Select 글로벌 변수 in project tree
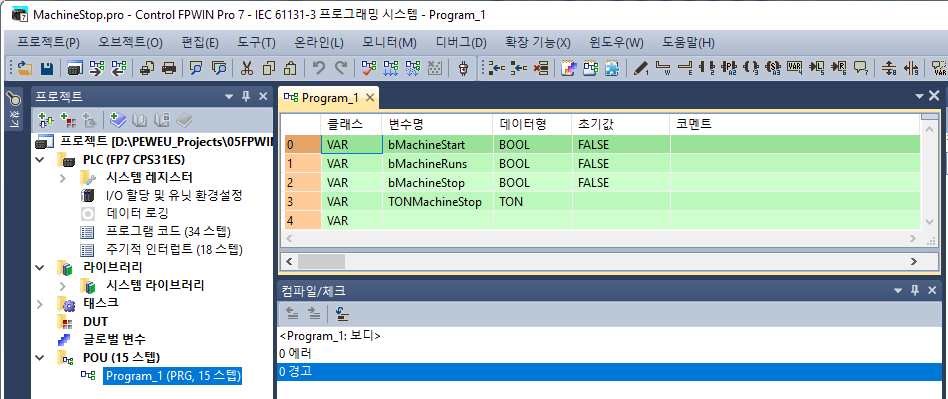The width and height of the screenshot is (948, 399). point(114,339)
